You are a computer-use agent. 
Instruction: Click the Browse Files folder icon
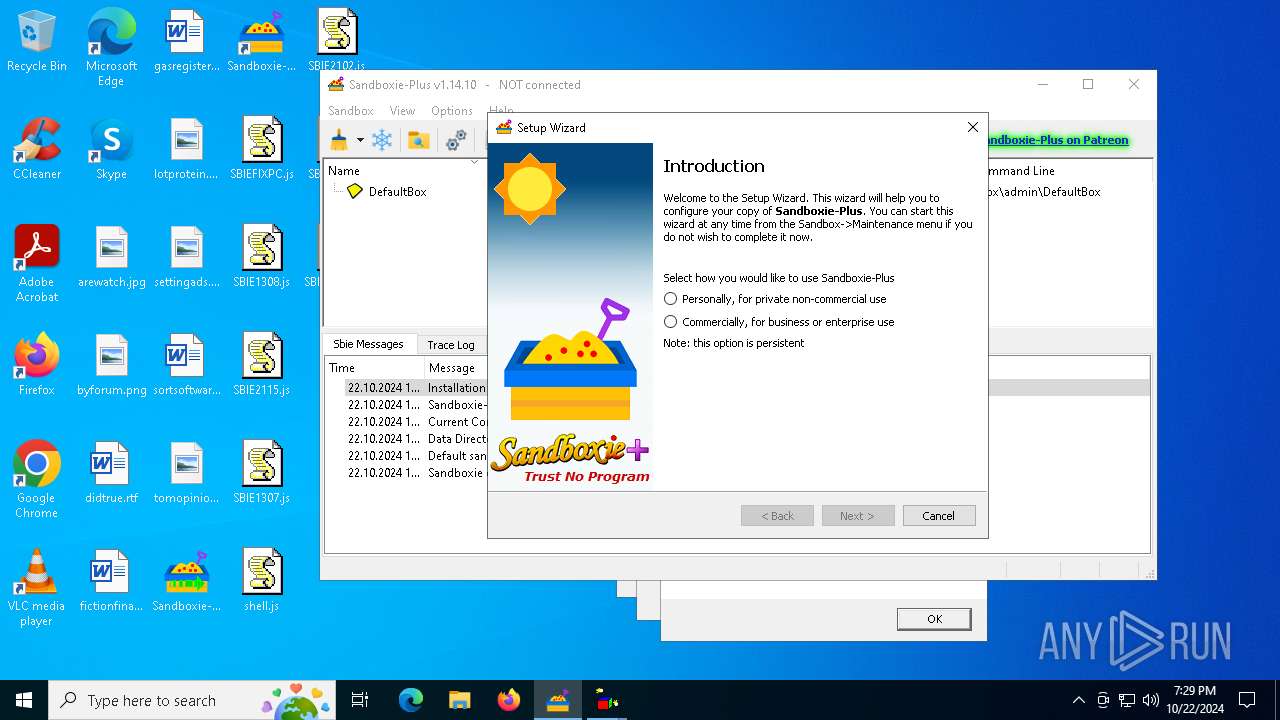[x=419, y=140]
